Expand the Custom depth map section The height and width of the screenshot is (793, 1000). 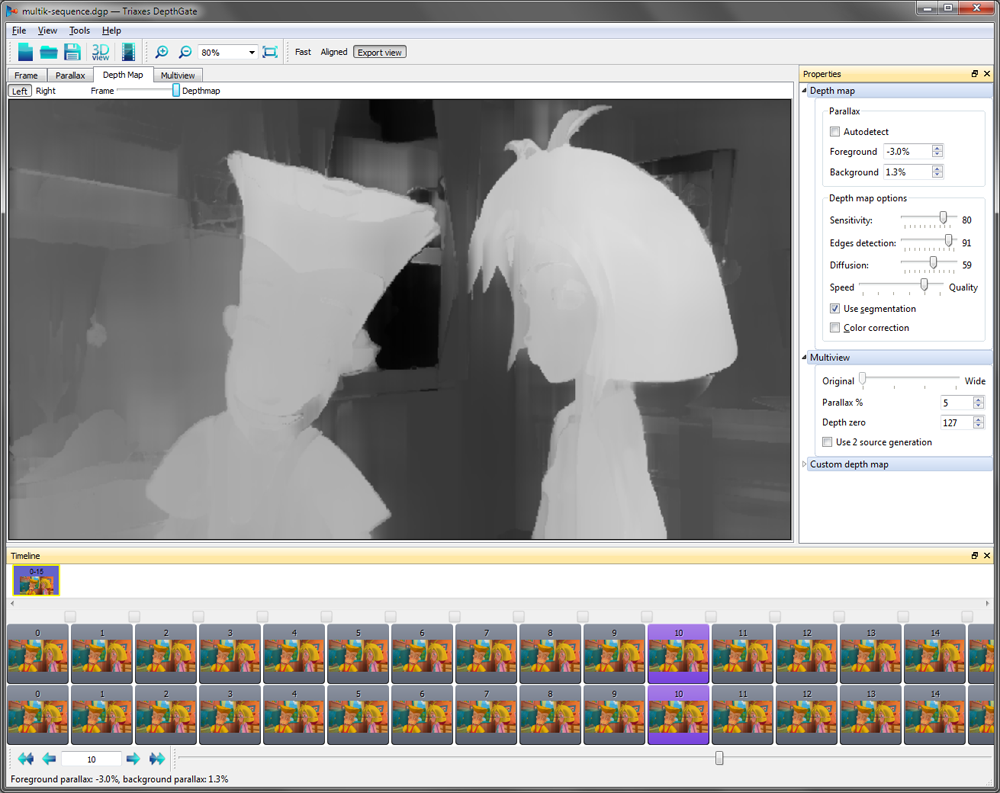804,464
